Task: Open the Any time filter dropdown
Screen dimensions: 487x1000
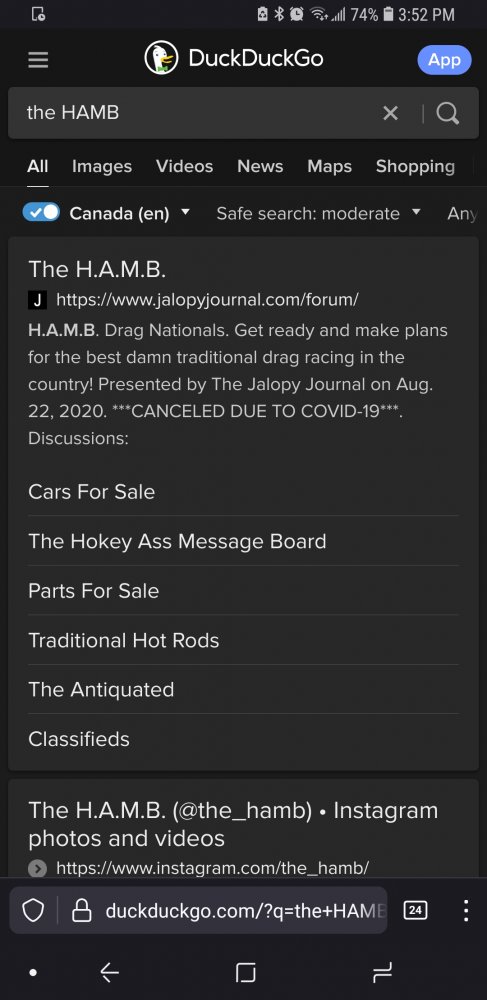Action: pos(463,214)
